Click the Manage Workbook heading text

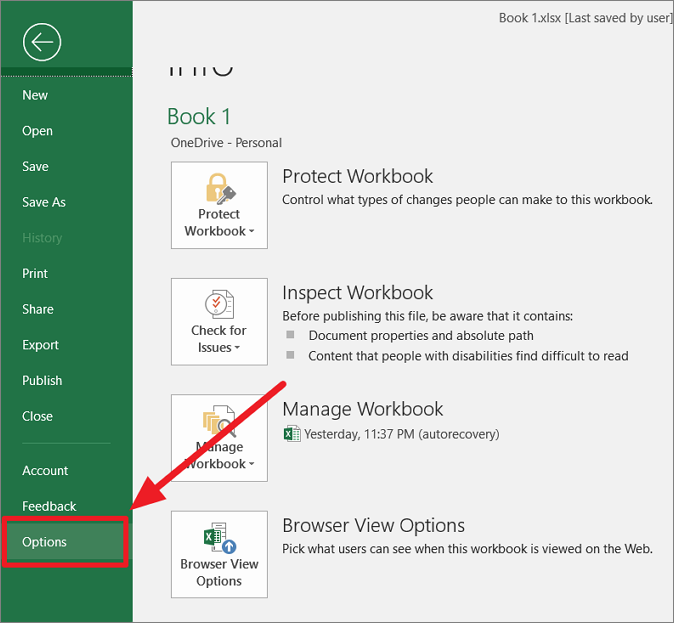point(362,409)
